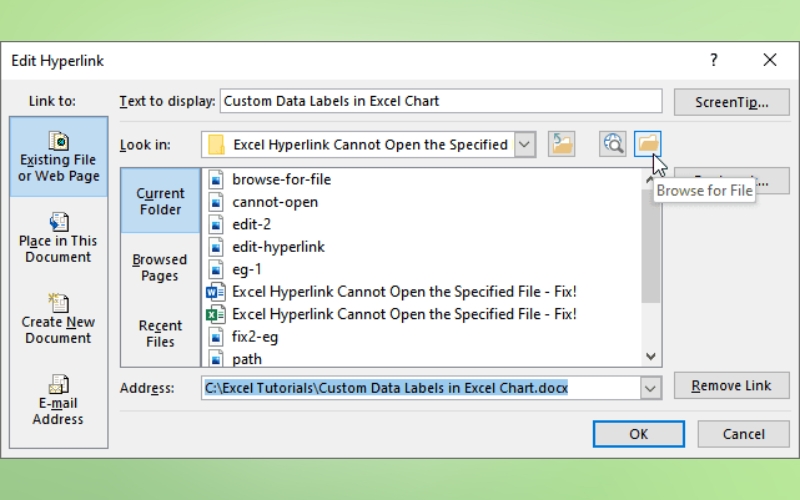Screen dimensions: 800x500
Task: Click the Up One Folder icon
Action: click(562, 144)
